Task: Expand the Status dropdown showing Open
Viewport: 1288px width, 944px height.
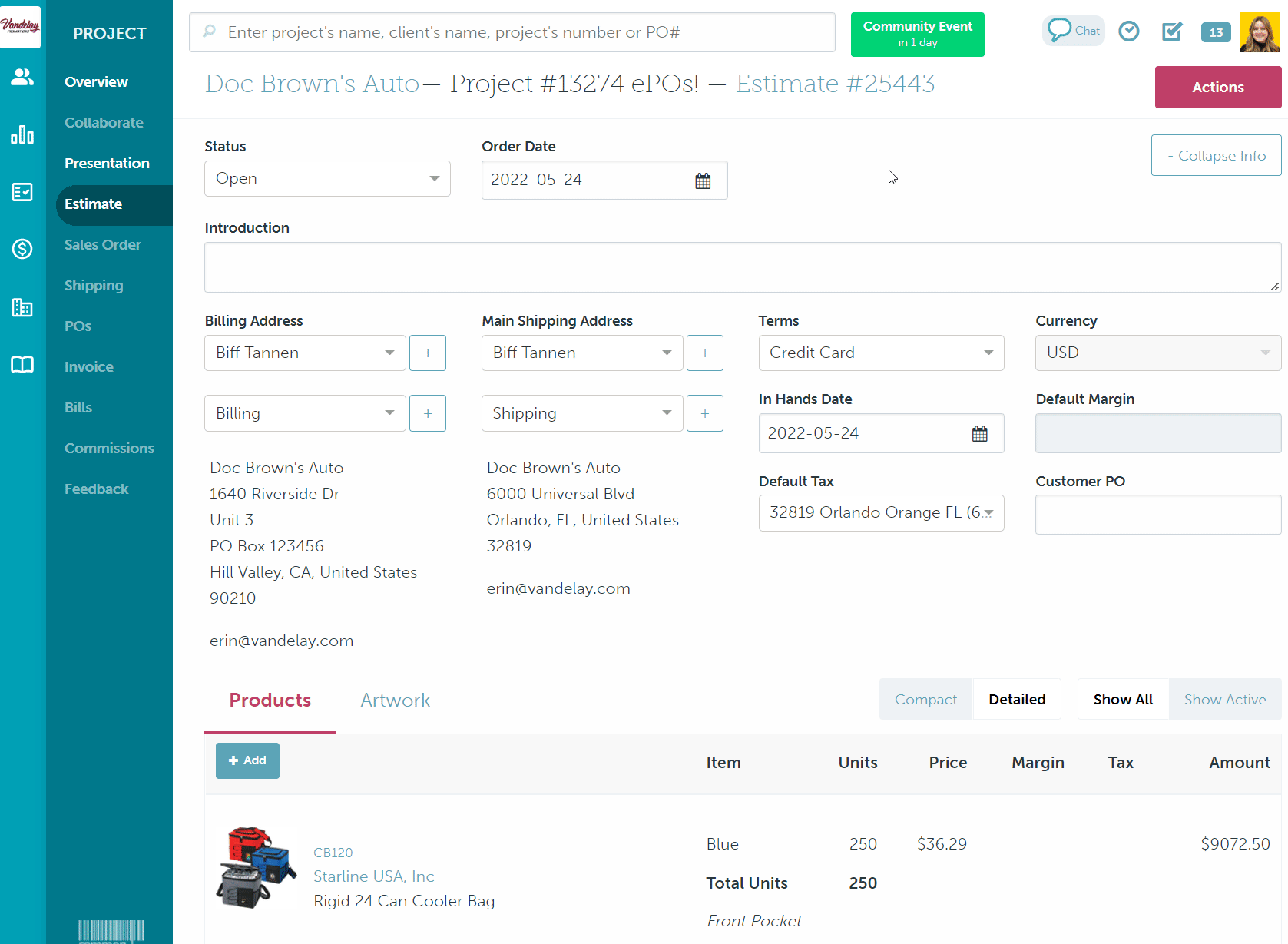Action: coord(327,179)
